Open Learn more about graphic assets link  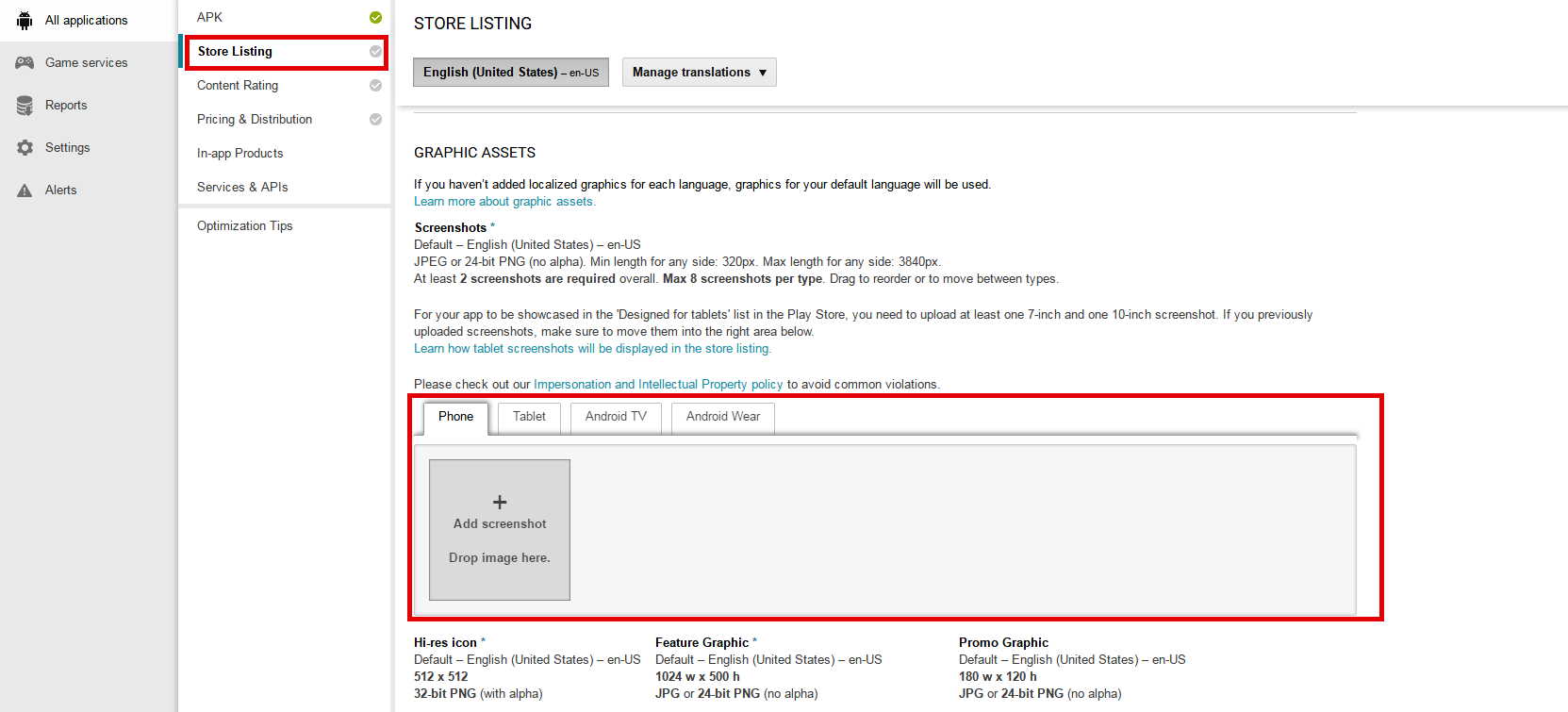click(x=505, y=202)
